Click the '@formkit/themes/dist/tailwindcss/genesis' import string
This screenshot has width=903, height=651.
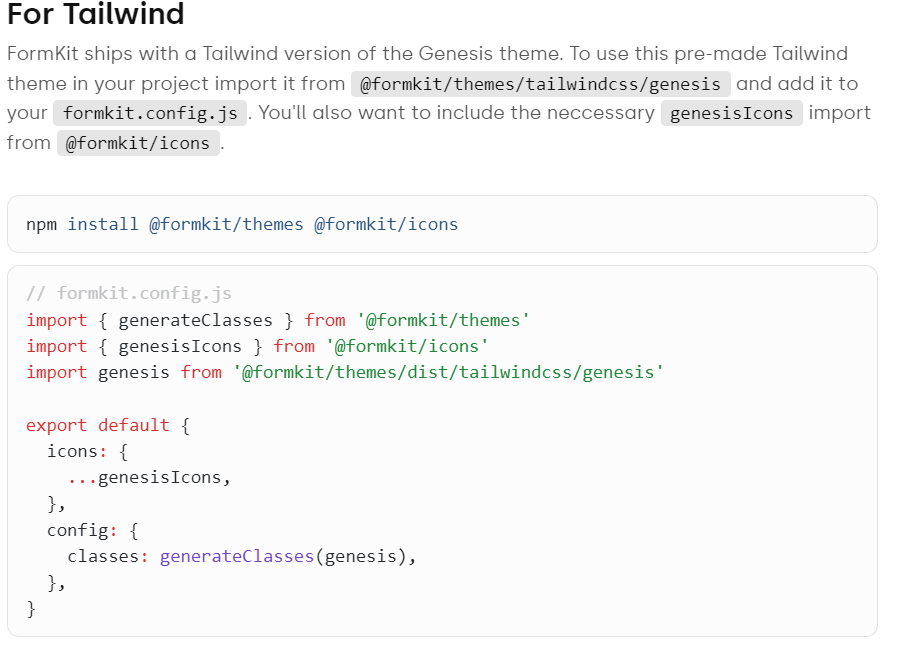(x=448, y=372)
